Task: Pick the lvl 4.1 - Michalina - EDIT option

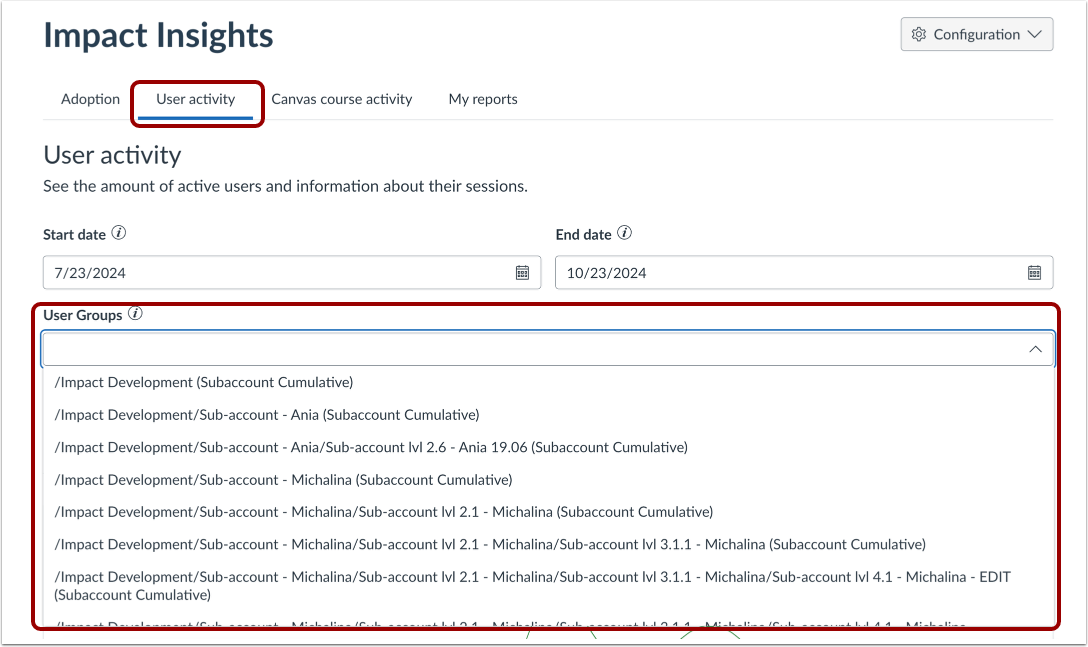Action: (548, 586)
